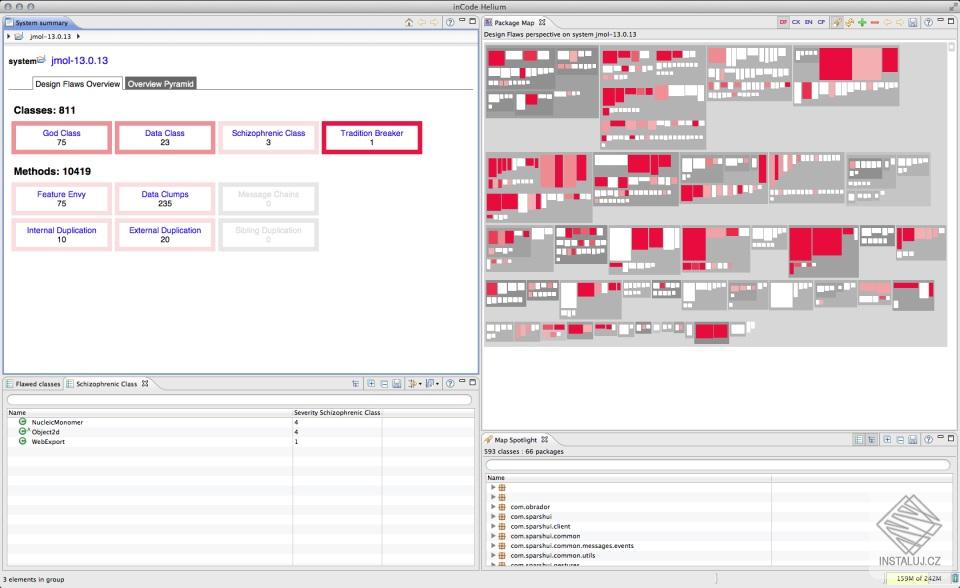Save list in Schizophrenic Class view toolbar
Viewport: 960px width, 588px height.
click(x=397, y=383)
